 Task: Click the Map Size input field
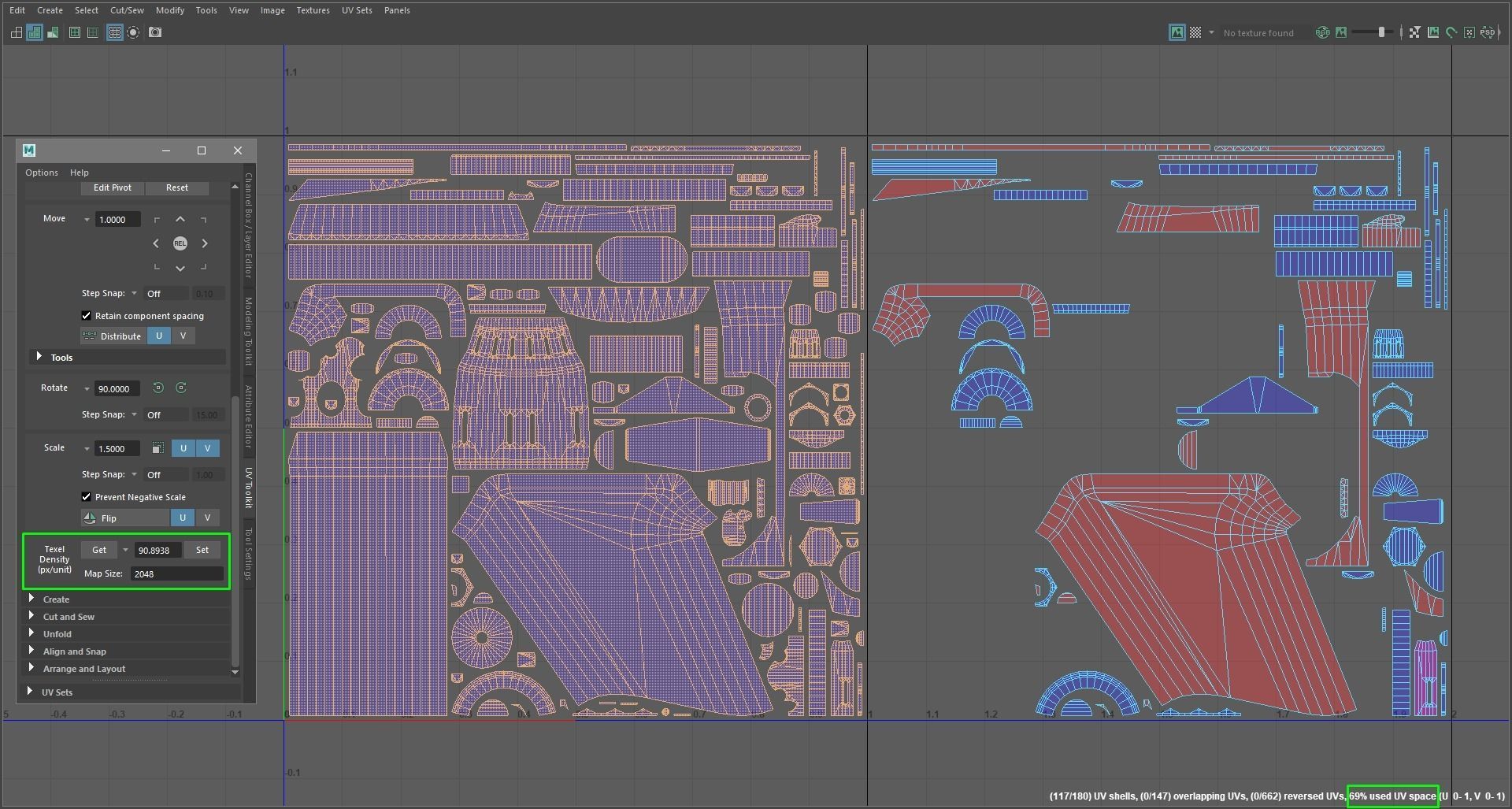pos(177,573)
